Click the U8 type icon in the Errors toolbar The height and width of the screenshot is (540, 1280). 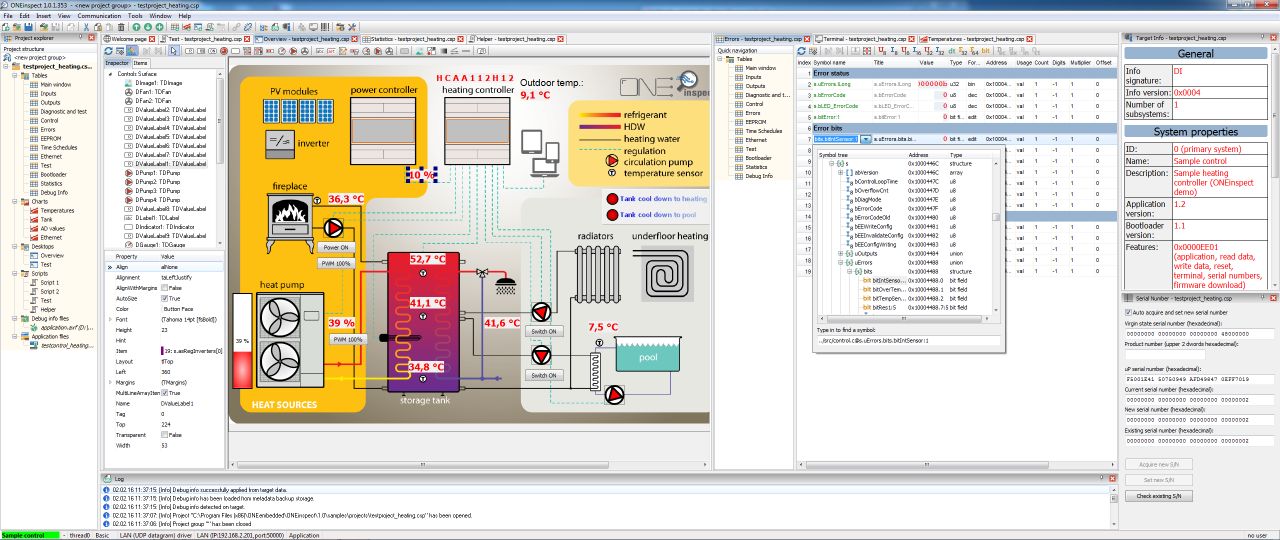point(882,51)
